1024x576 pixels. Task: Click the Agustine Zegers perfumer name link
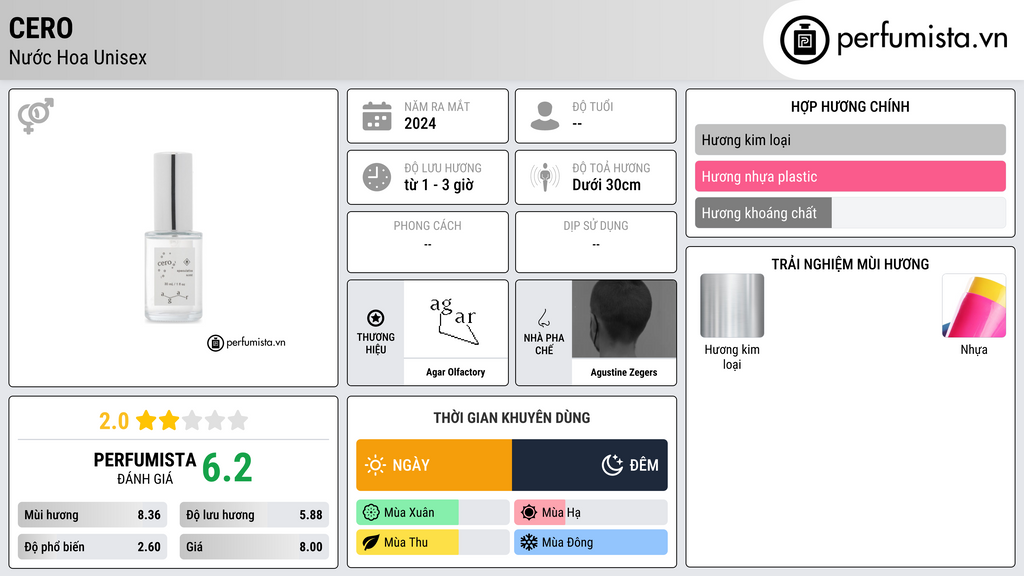click(624, 372)
